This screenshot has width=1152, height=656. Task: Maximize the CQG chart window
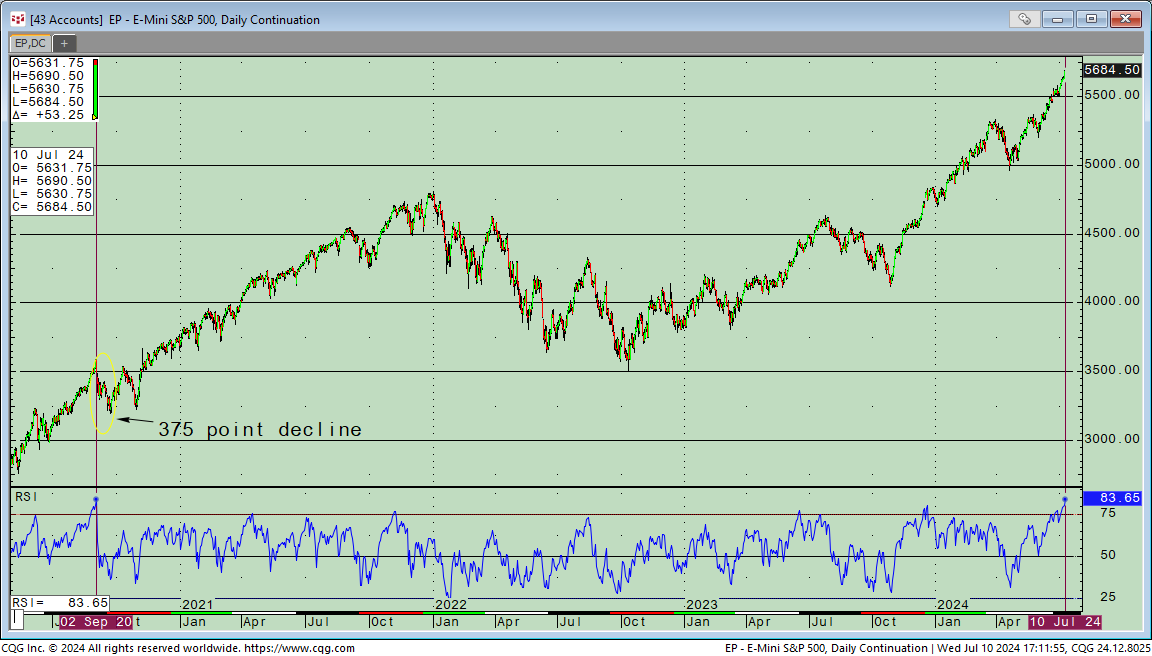pyautogui.click(x=1092, y=20)
